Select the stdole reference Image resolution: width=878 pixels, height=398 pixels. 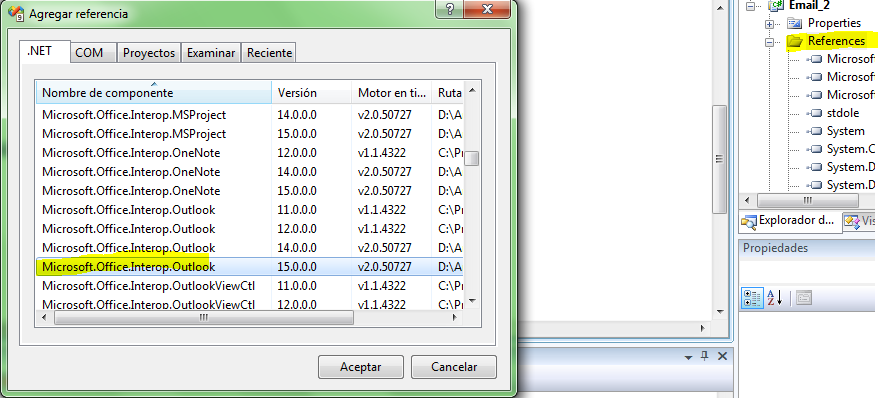point(843,113)
